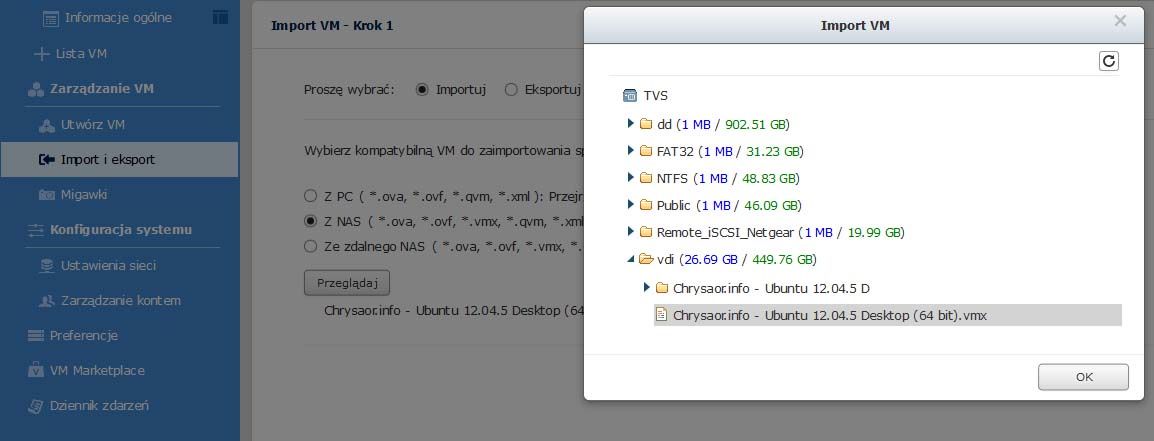Open Utwórz VM in the sidebar
Screen dimensions: 1154x441
pos(93,125)
